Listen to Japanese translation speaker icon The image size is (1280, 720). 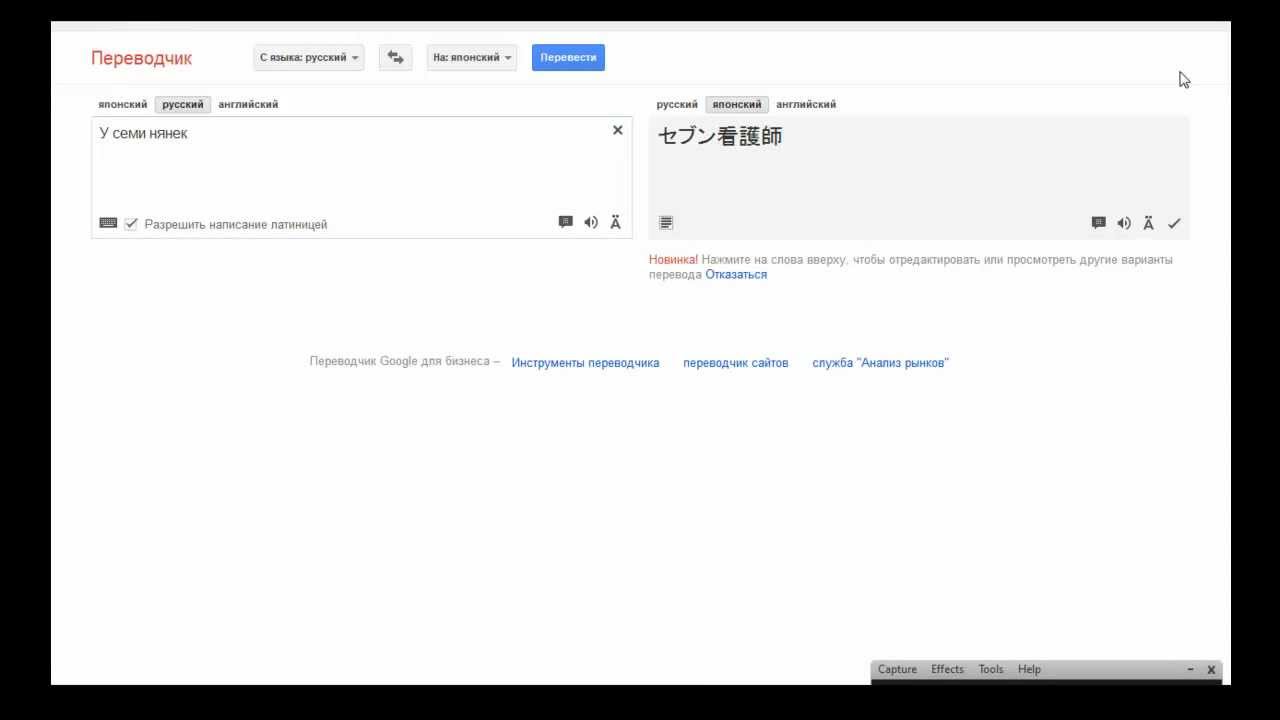click(x=1124, y=223)
